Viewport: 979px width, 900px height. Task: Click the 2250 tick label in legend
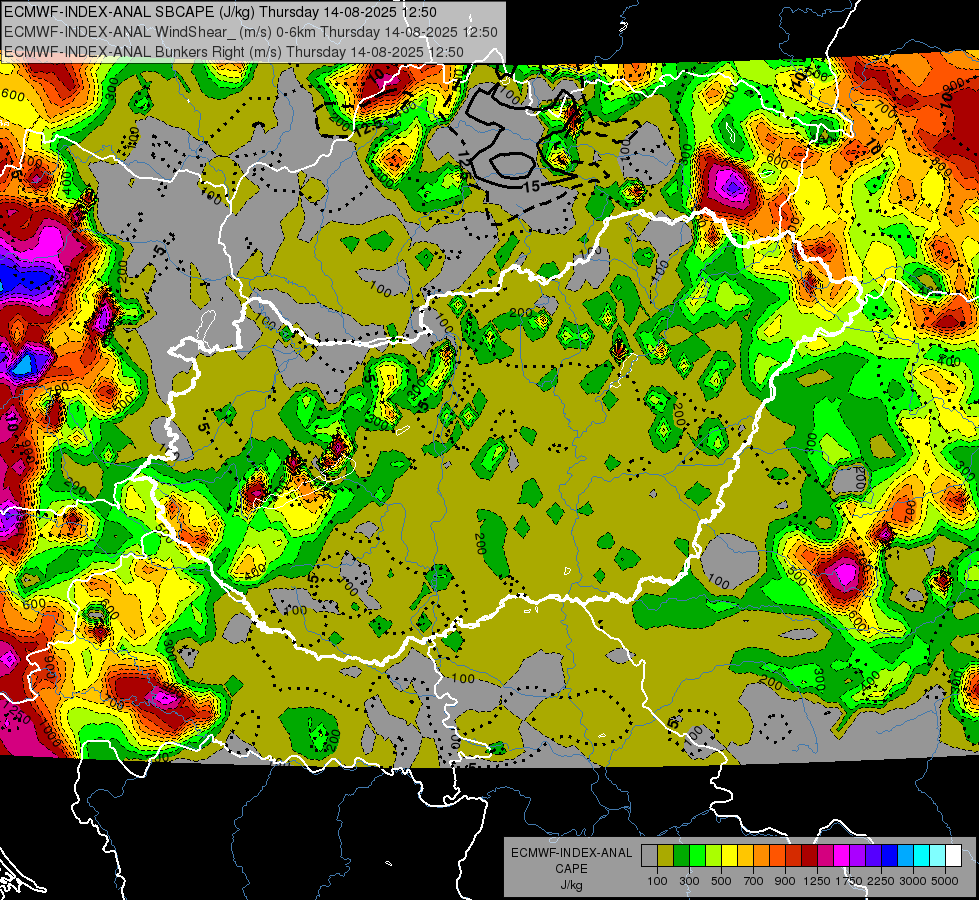tap(882, 881)
